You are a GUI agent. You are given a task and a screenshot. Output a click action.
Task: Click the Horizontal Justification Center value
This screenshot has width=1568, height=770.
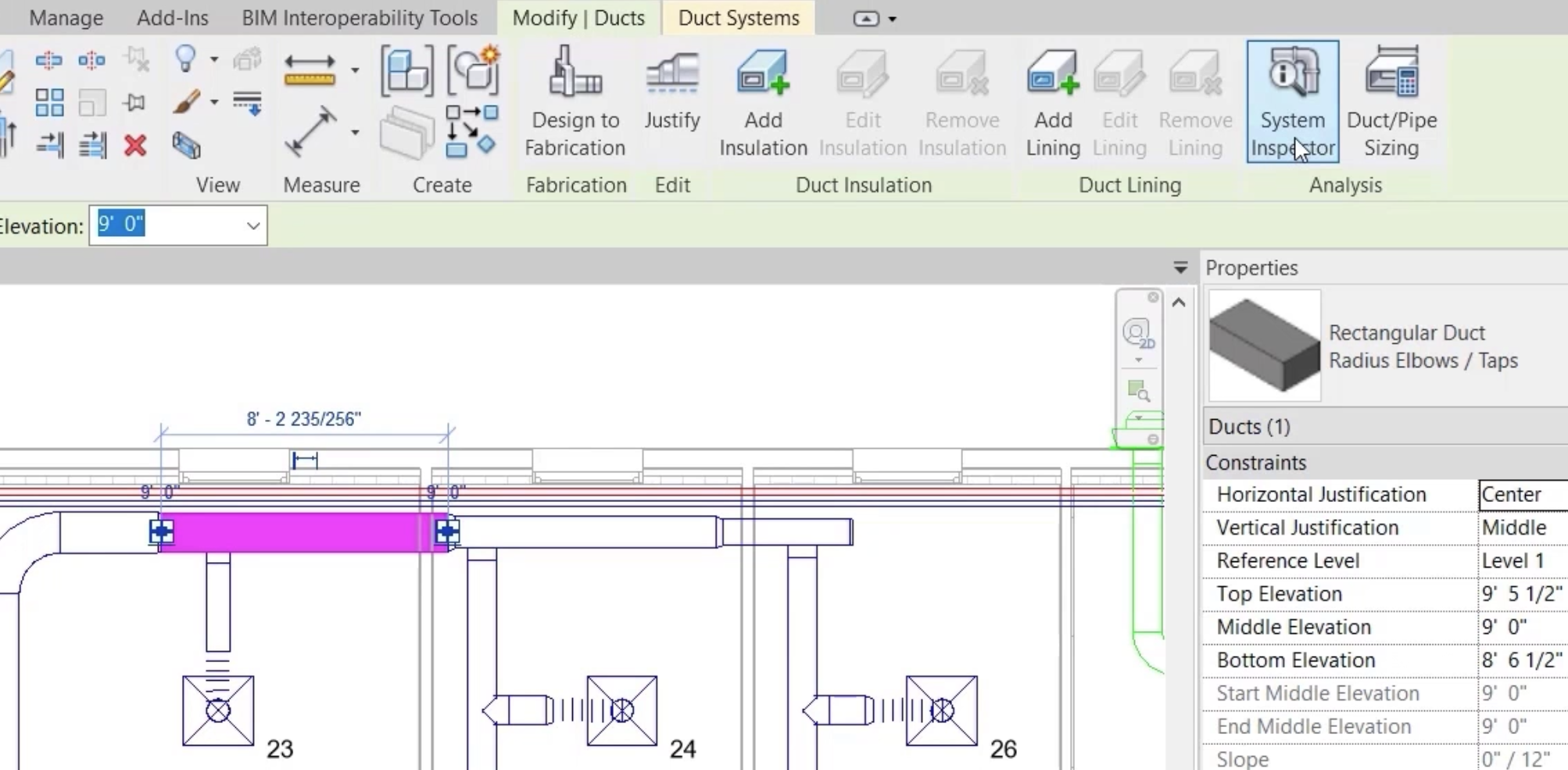point(1523,495)
